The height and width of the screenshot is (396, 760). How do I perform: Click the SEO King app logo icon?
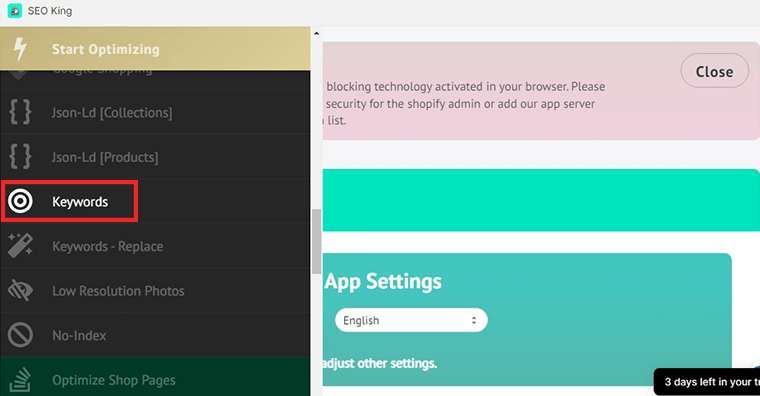coord(15,11)
